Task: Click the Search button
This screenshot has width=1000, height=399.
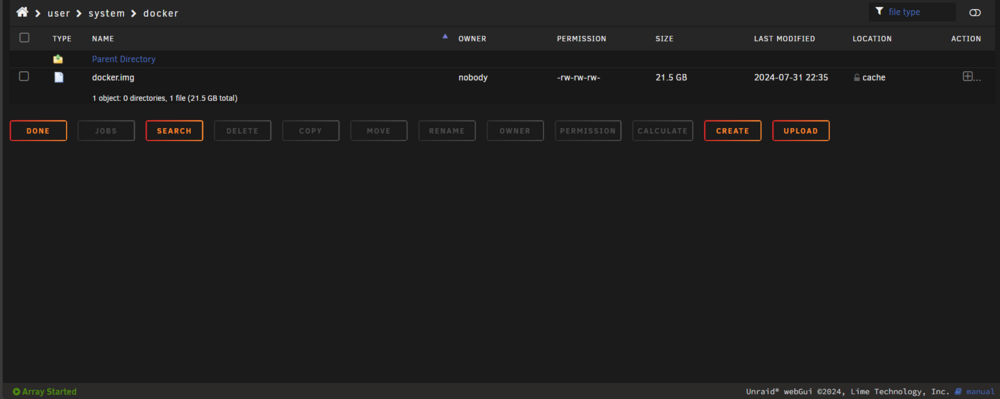Action: (174, 131)
